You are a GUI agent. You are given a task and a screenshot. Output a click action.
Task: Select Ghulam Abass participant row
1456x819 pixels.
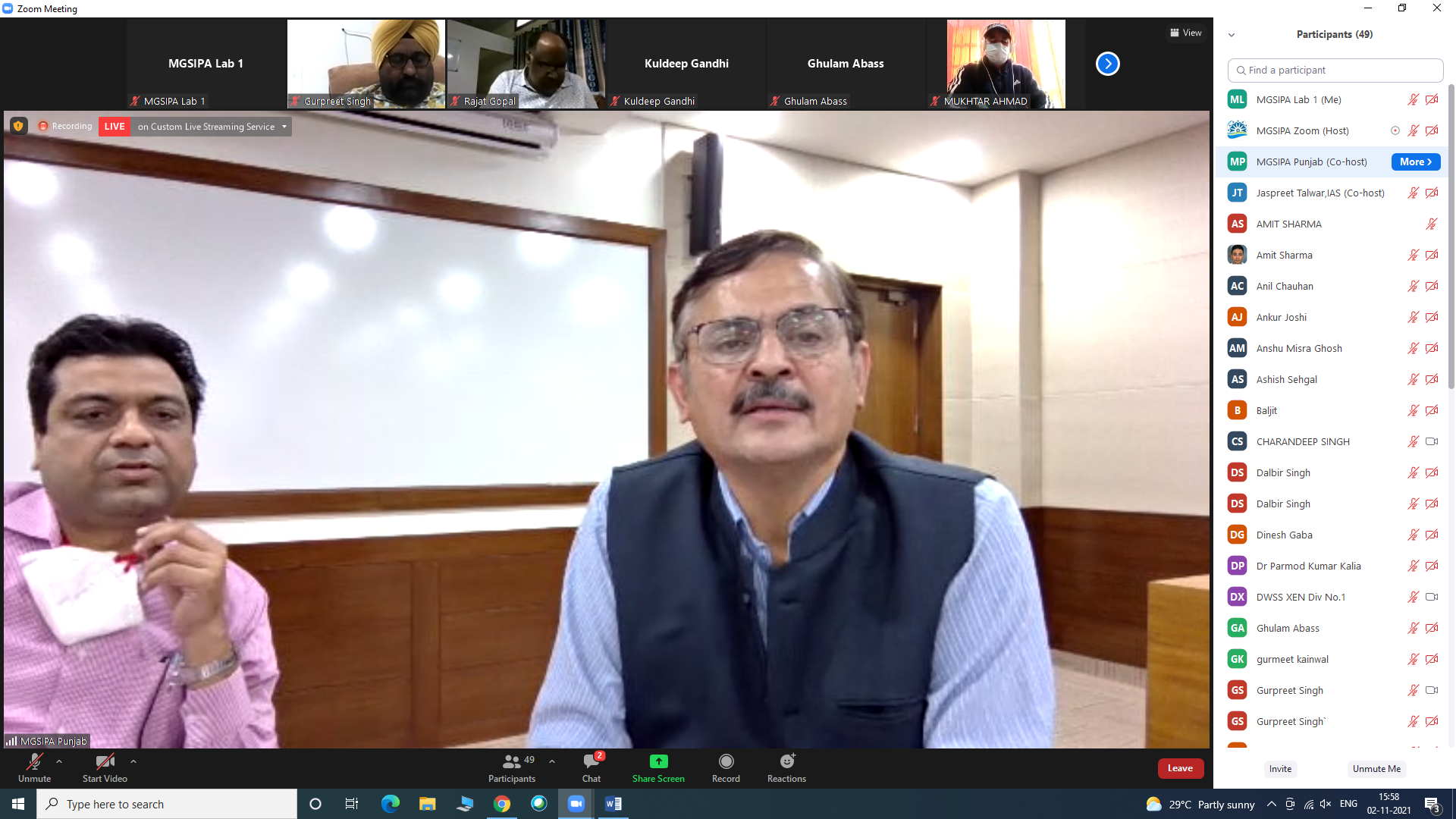pyautogui.click(x=1332, y=628)
